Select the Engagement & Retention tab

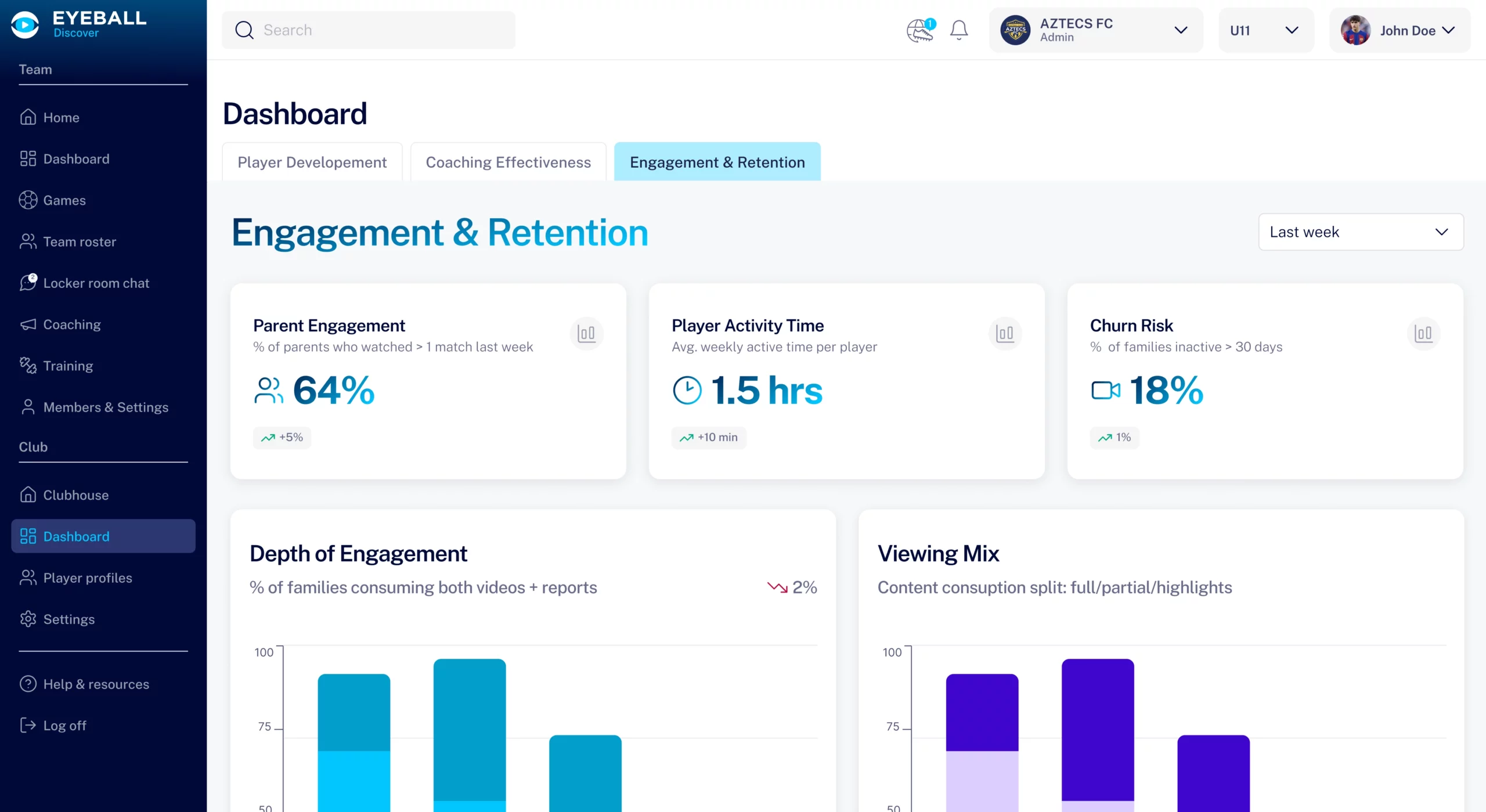point(717,163)
